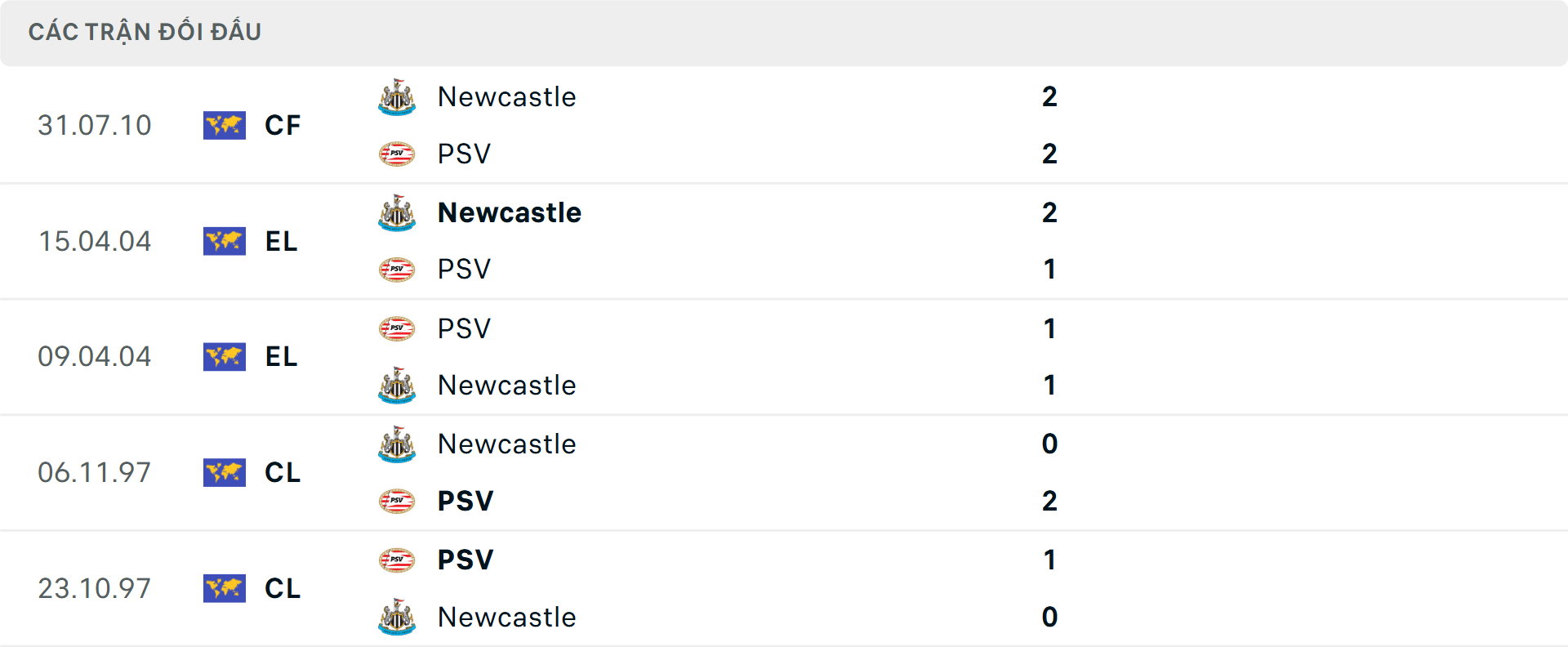Click the PSV logo in the 31.07.10 match
1568x647 pixels.
tap(397, 154)
